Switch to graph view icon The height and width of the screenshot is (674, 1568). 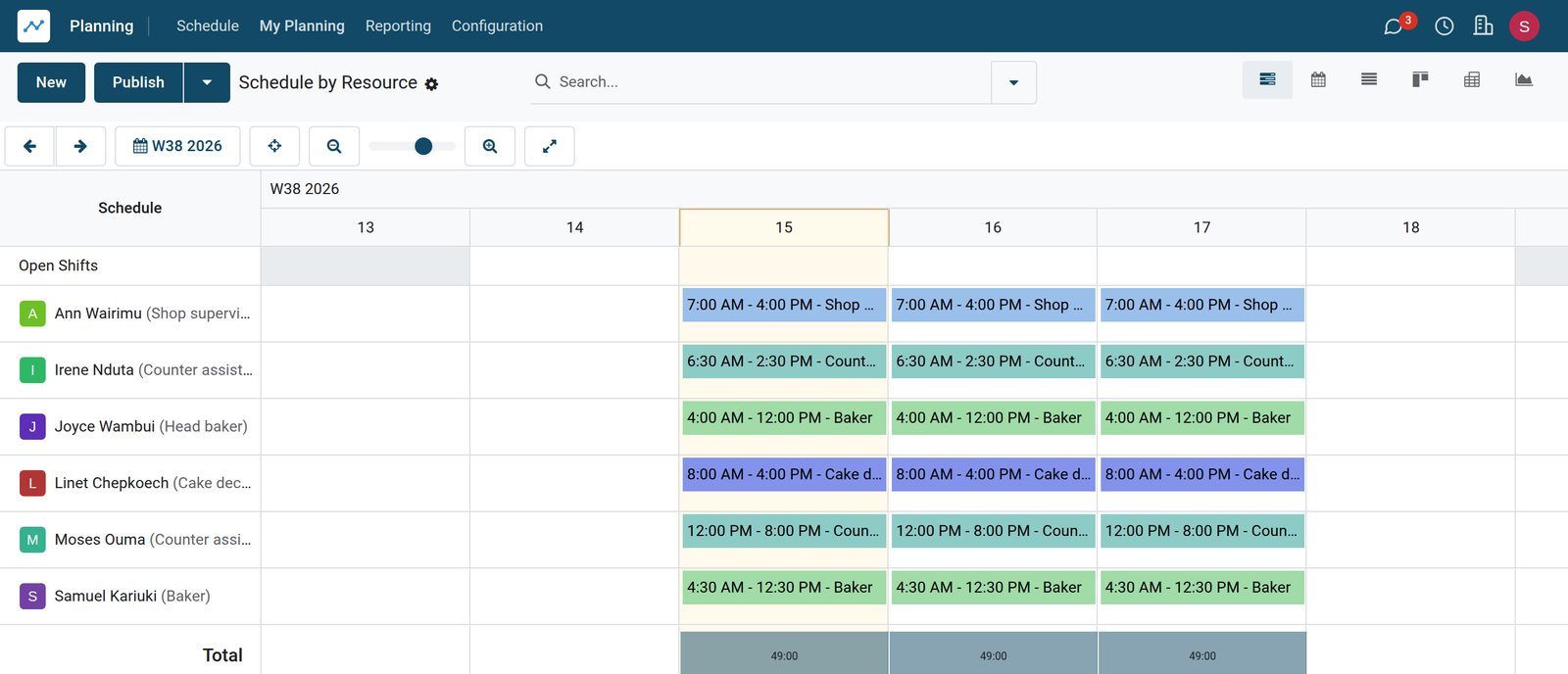pos(1524,79)
